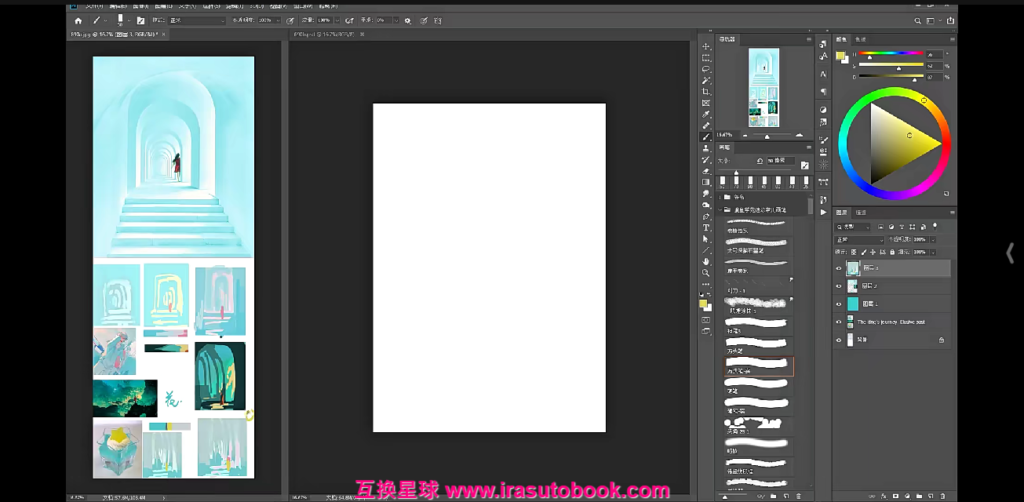Open the File menu
Image resolution: width=1024 pixels, height=502 pixels.
[95, 6]
